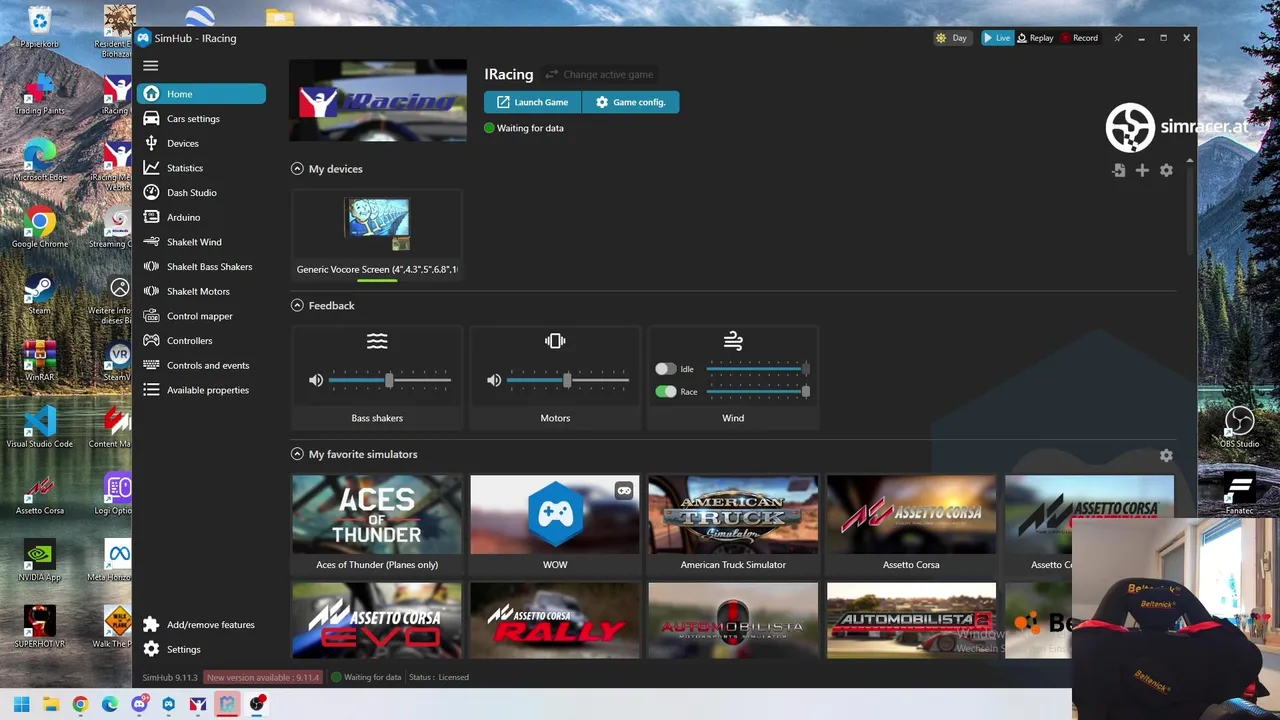This screenshot has width=1280, height=720.
Task: Click the add device plus icon
Action: point(1142,171)
